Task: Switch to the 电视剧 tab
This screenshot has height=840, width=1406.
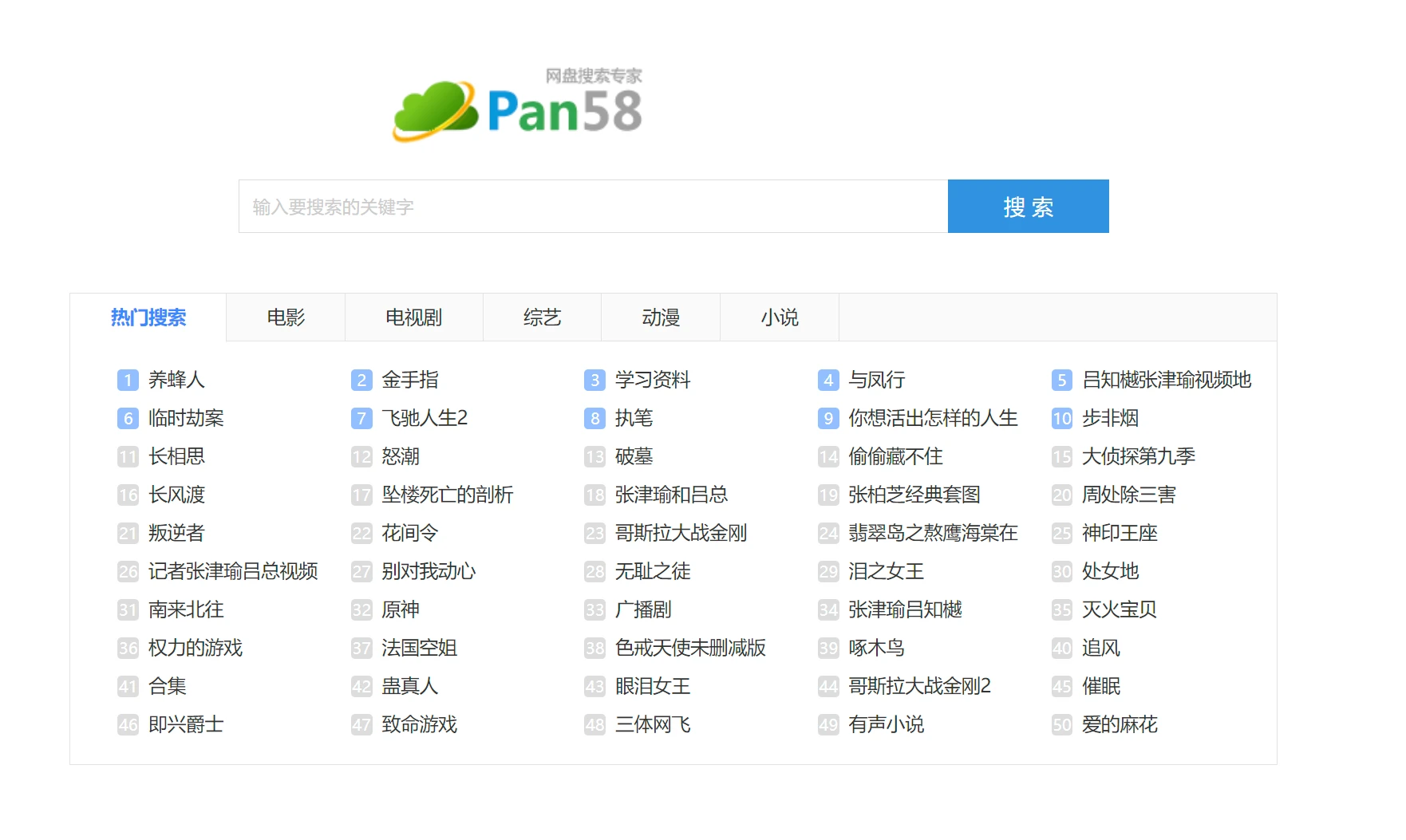Action: 413,317
